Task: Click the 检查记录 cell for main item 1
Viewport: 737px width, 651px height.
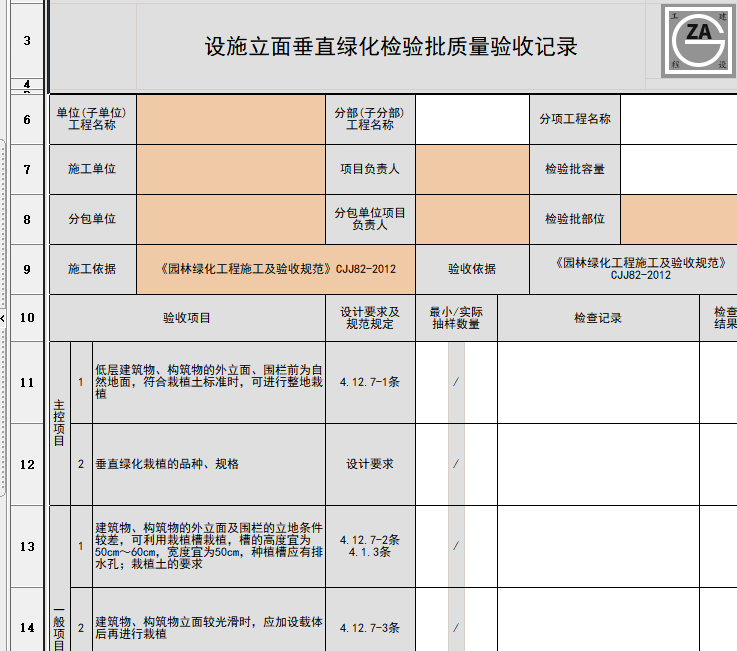Action: (598, 383)
